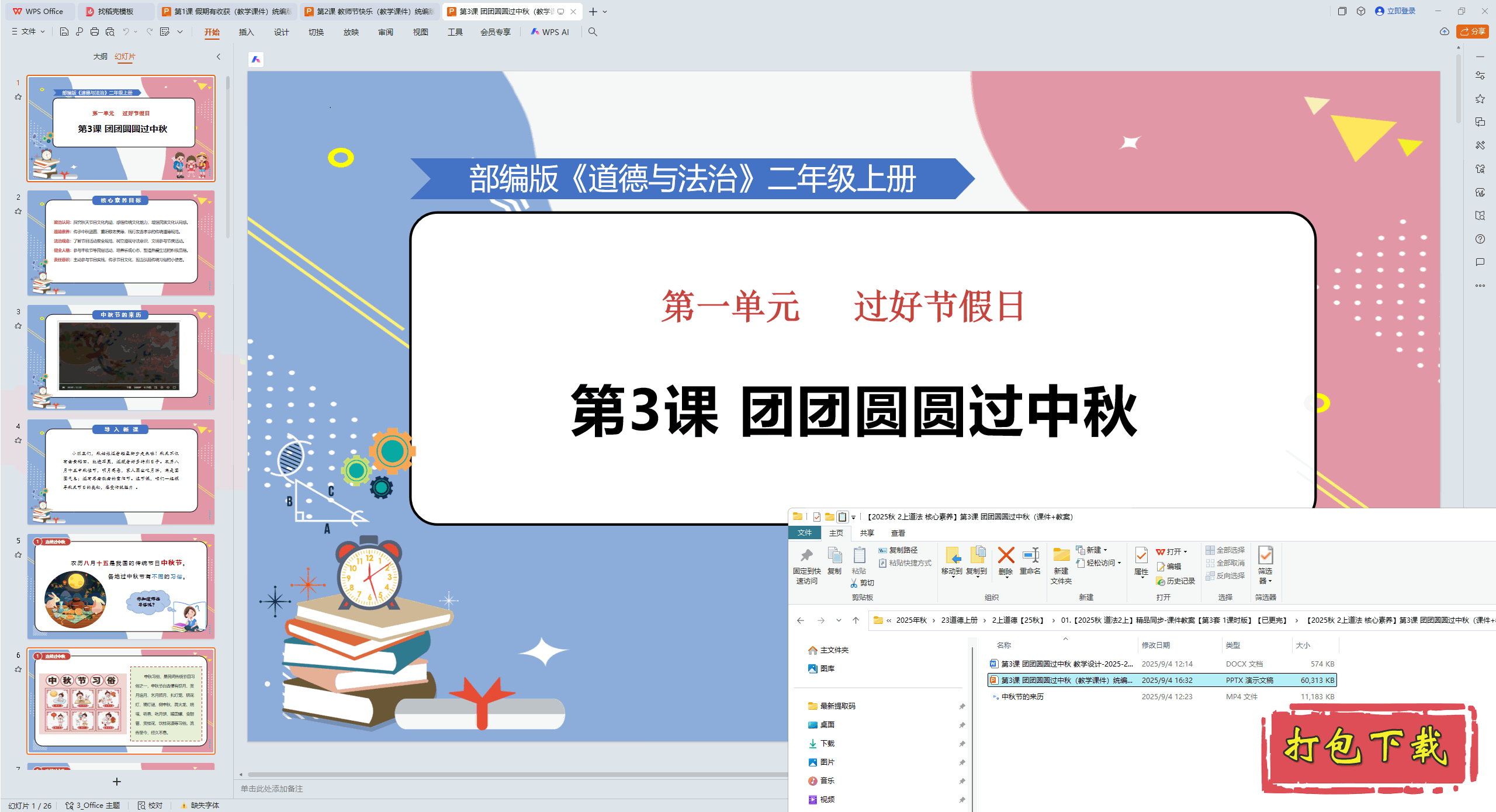Expand the Explorer 打开 dropdown arrow
1496x812 pixels.
coord(1185,551)
